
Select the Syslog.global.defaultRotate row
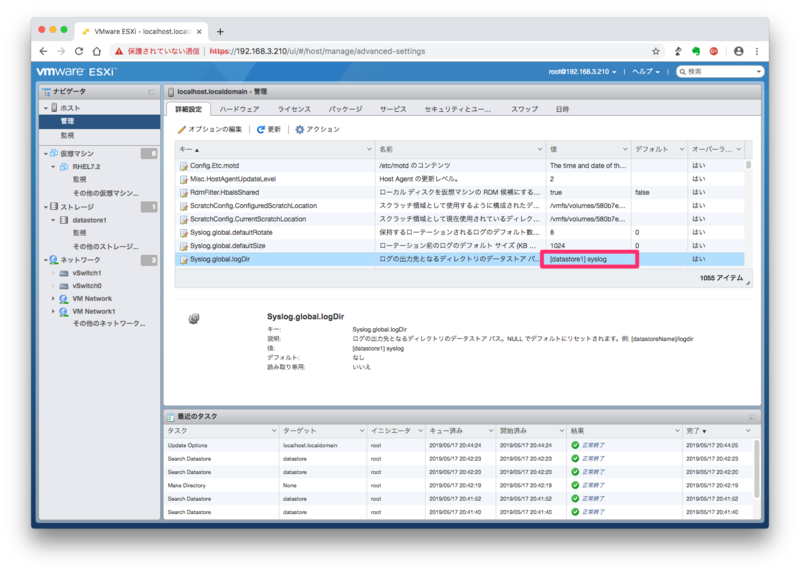click(459, 232)
